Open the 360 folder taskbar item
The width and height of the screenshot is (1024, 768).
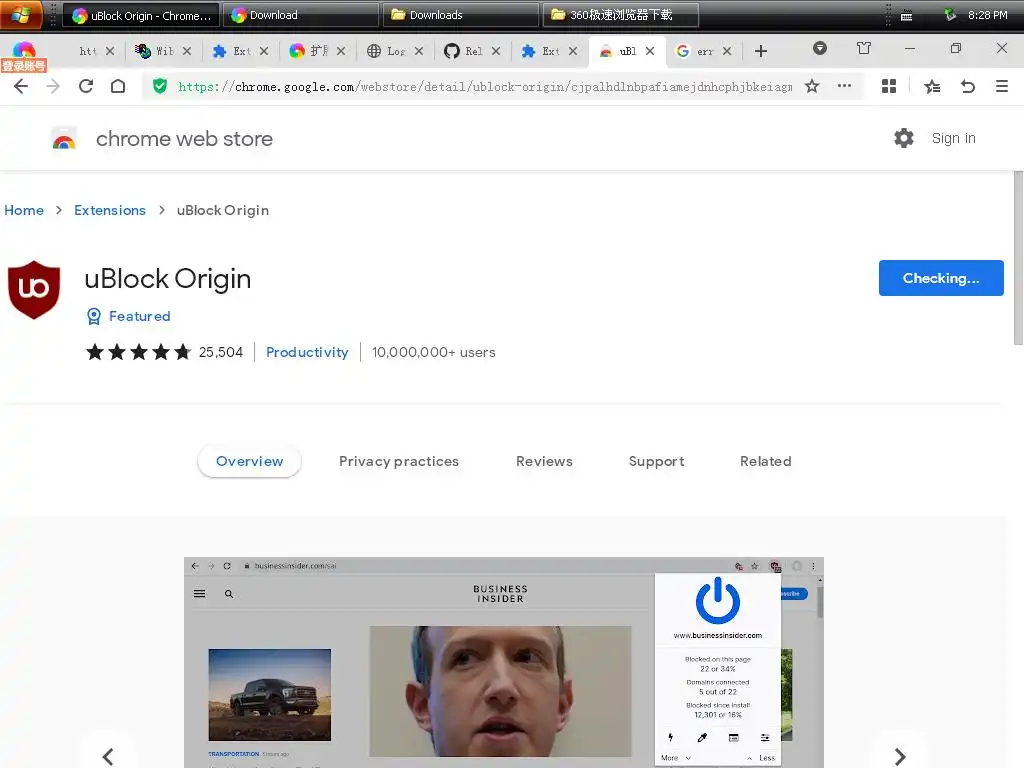[620, 14]
